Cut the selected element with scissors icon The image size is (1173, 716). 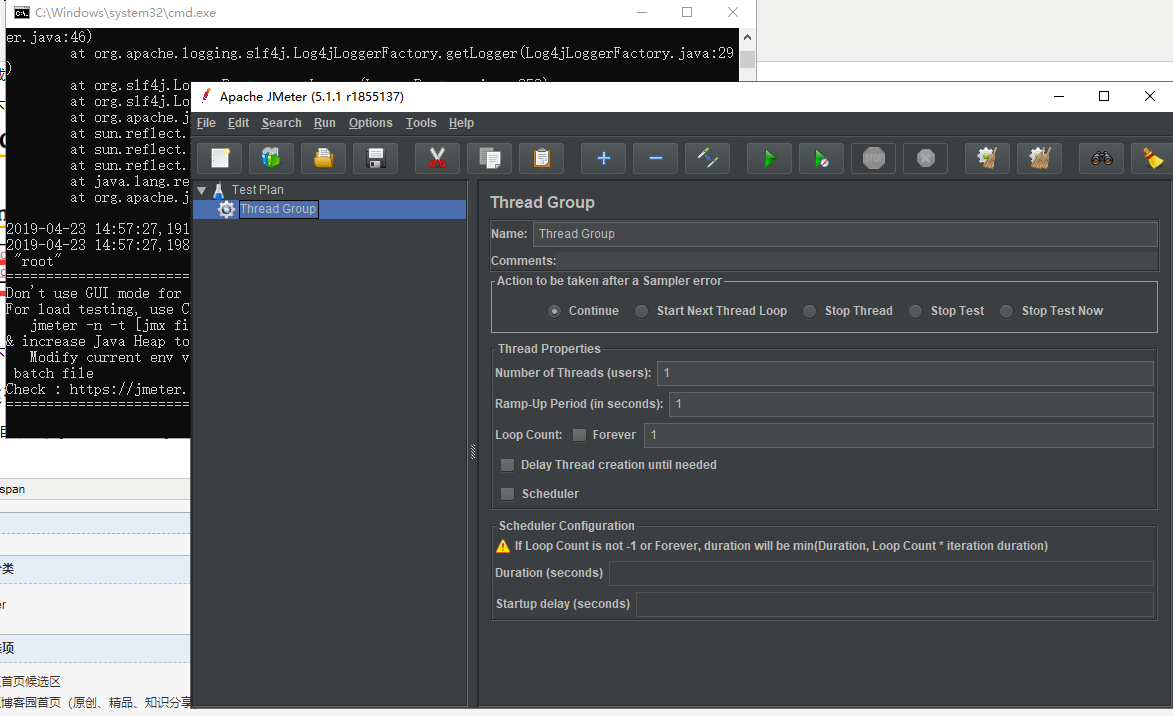click(x=437, y=159)
